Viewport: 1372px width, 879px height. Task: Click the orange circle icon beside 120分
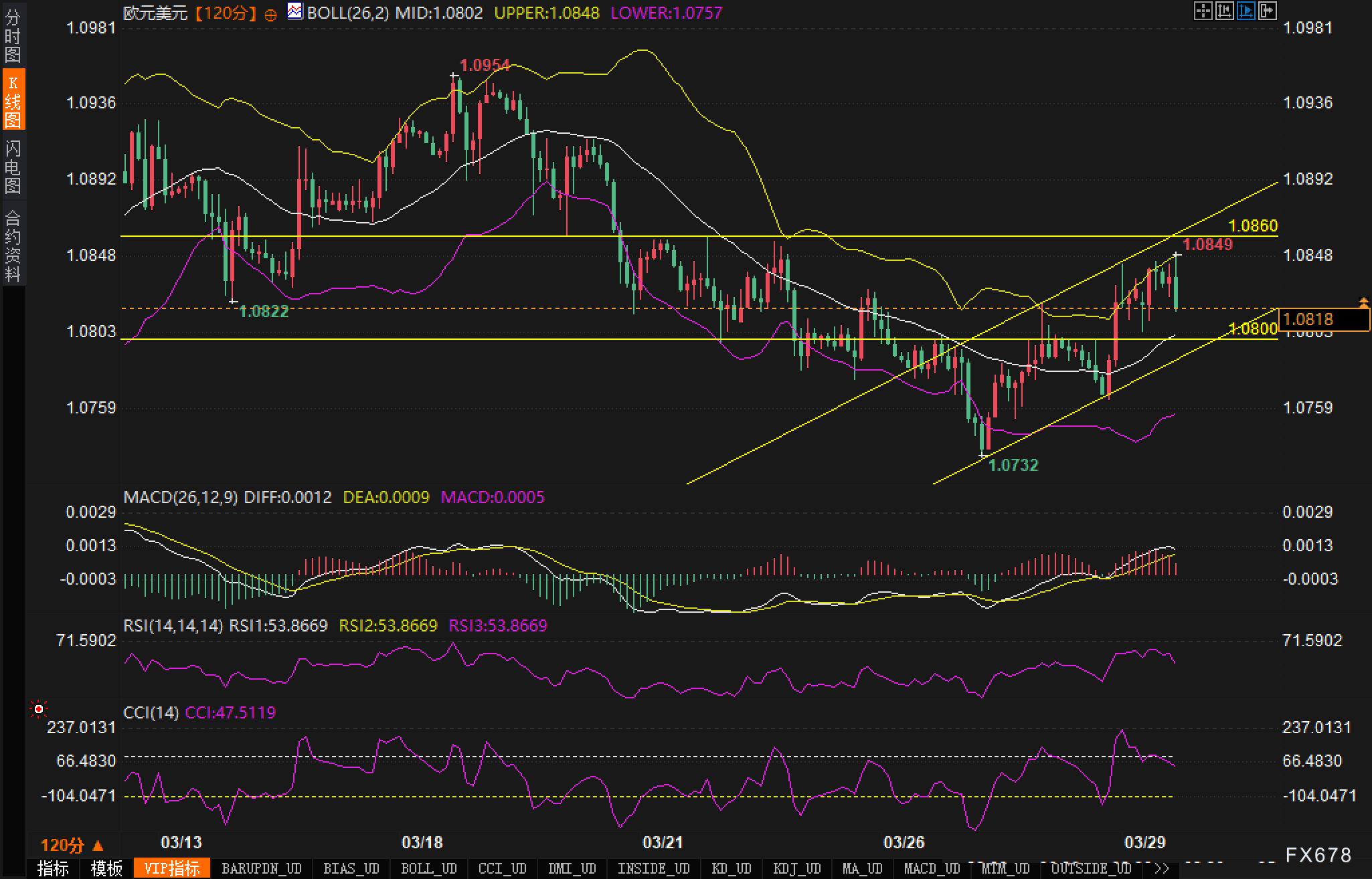[271, 15]
